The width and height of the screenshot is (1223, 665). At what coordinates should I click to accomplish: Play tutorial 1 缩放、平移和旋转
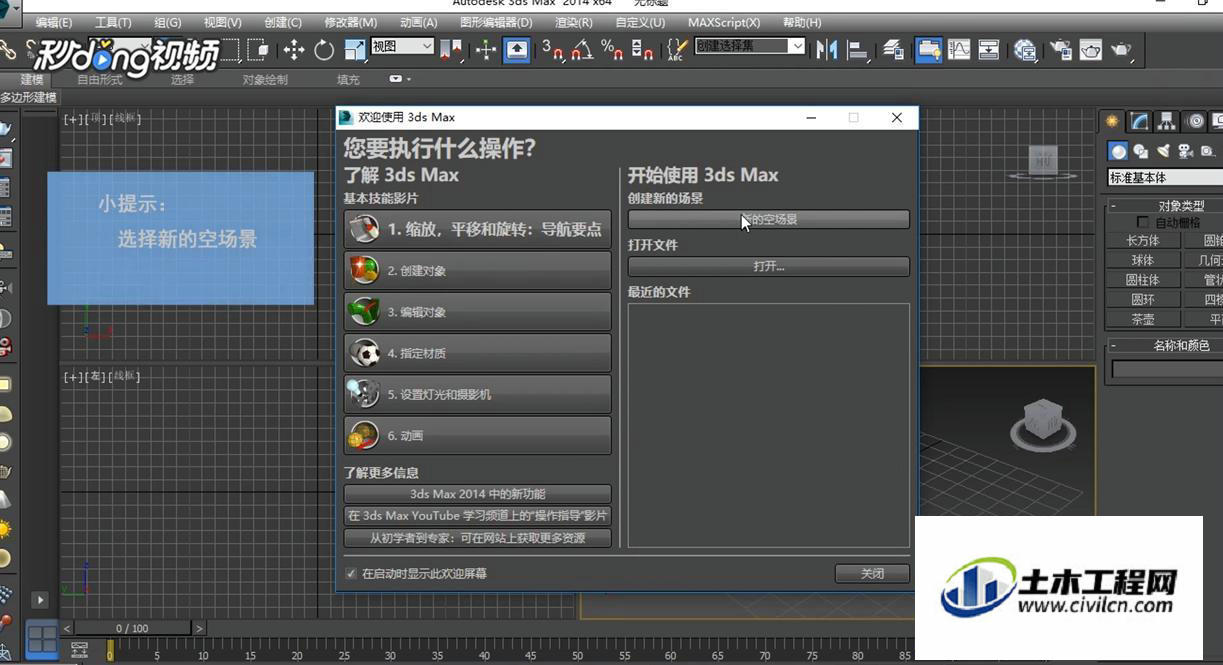tap(477, 229)
